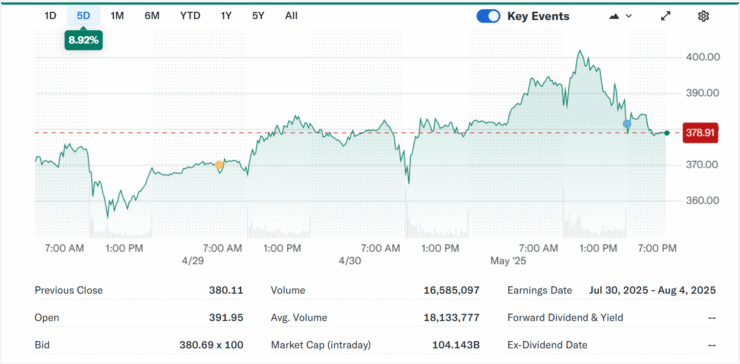Switch chart to 6M range

click(x=152, y=16)
